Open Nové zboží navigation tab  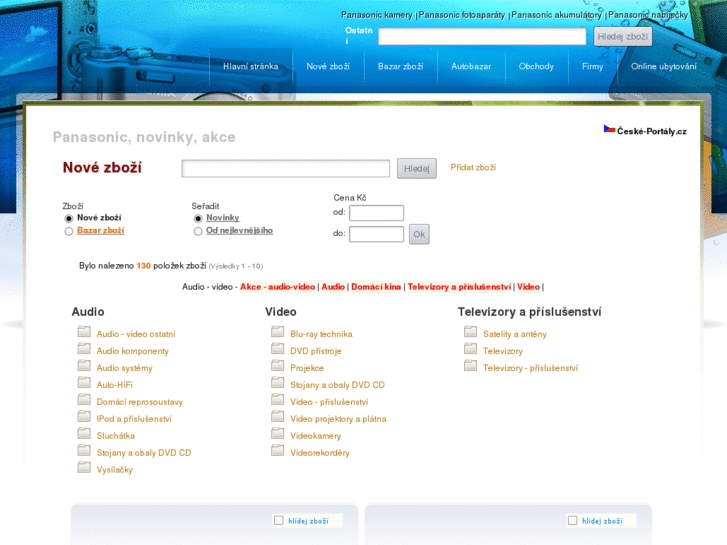328,66
